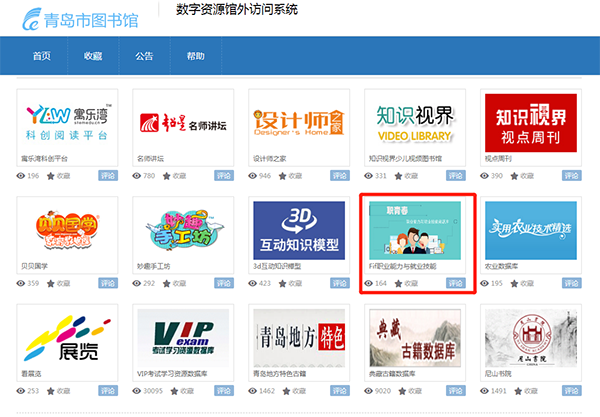Favorite 设计师之家 with its star icon
600x417 pixels.
(x=282, y=176)
